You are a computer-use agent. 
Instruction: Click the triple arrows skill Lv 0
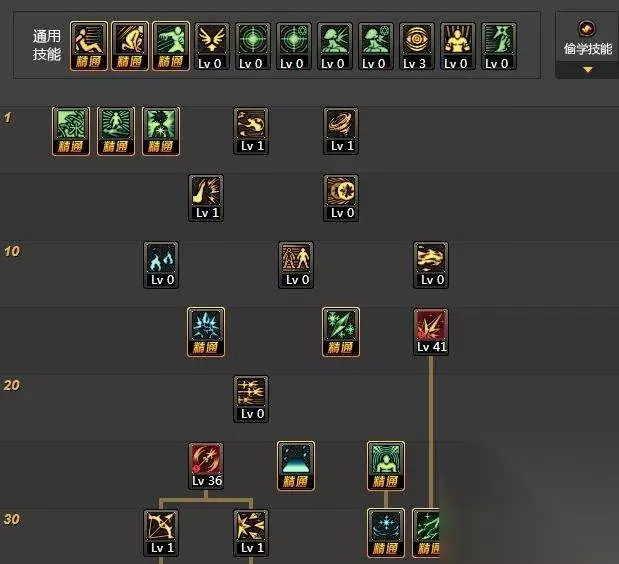251,399
